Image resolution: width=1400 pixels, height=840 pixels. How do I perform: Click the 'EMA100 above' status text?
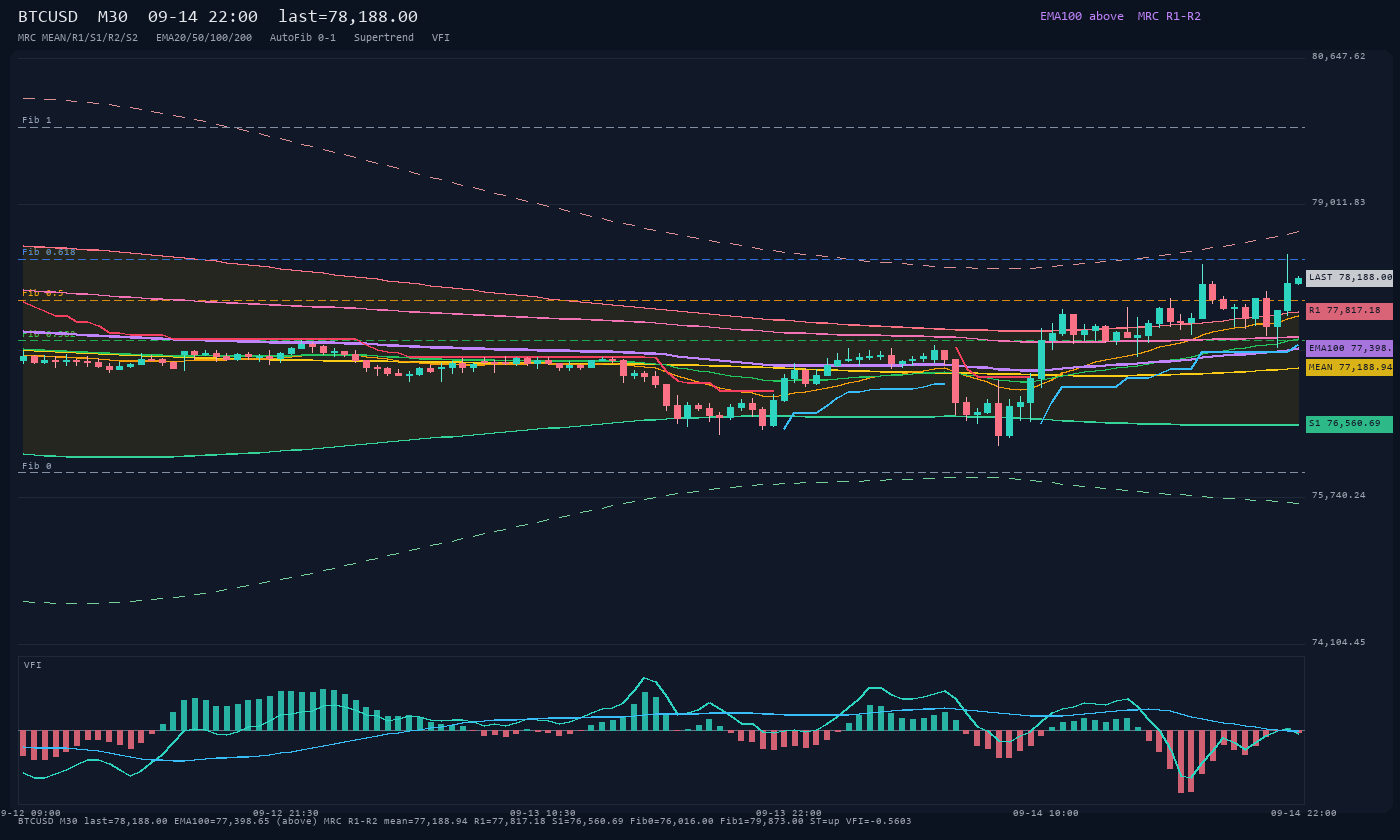coord(1081,16)
